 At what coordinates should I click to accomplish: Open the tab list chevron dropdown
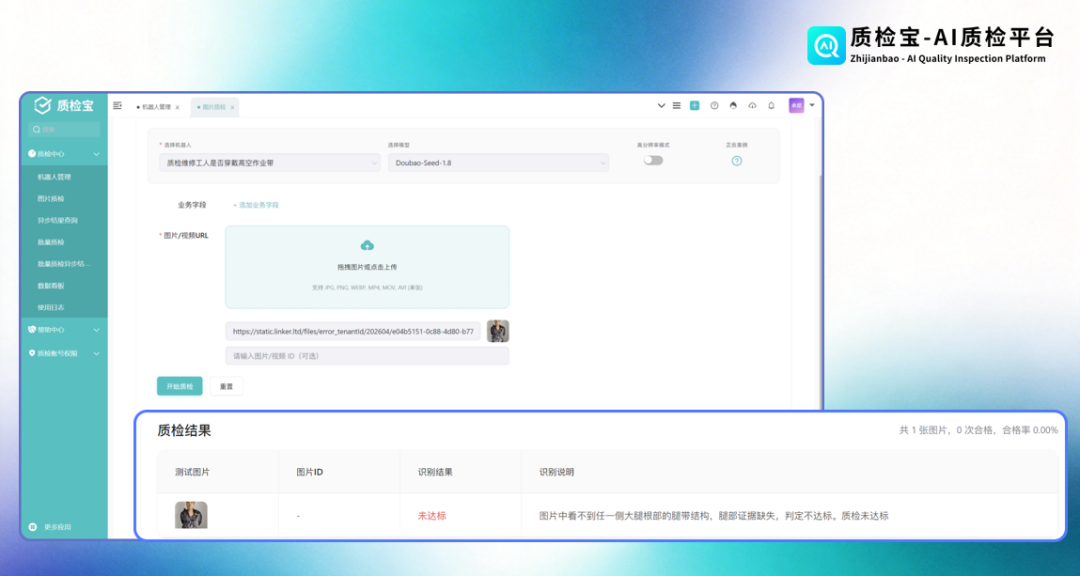click(x=661, y=105)
